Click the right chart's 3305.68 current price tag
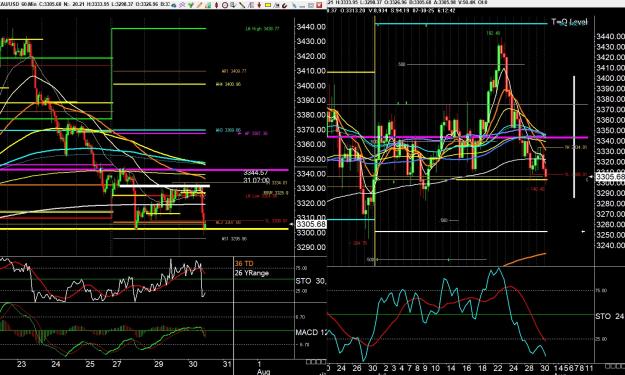 [610, 177]
